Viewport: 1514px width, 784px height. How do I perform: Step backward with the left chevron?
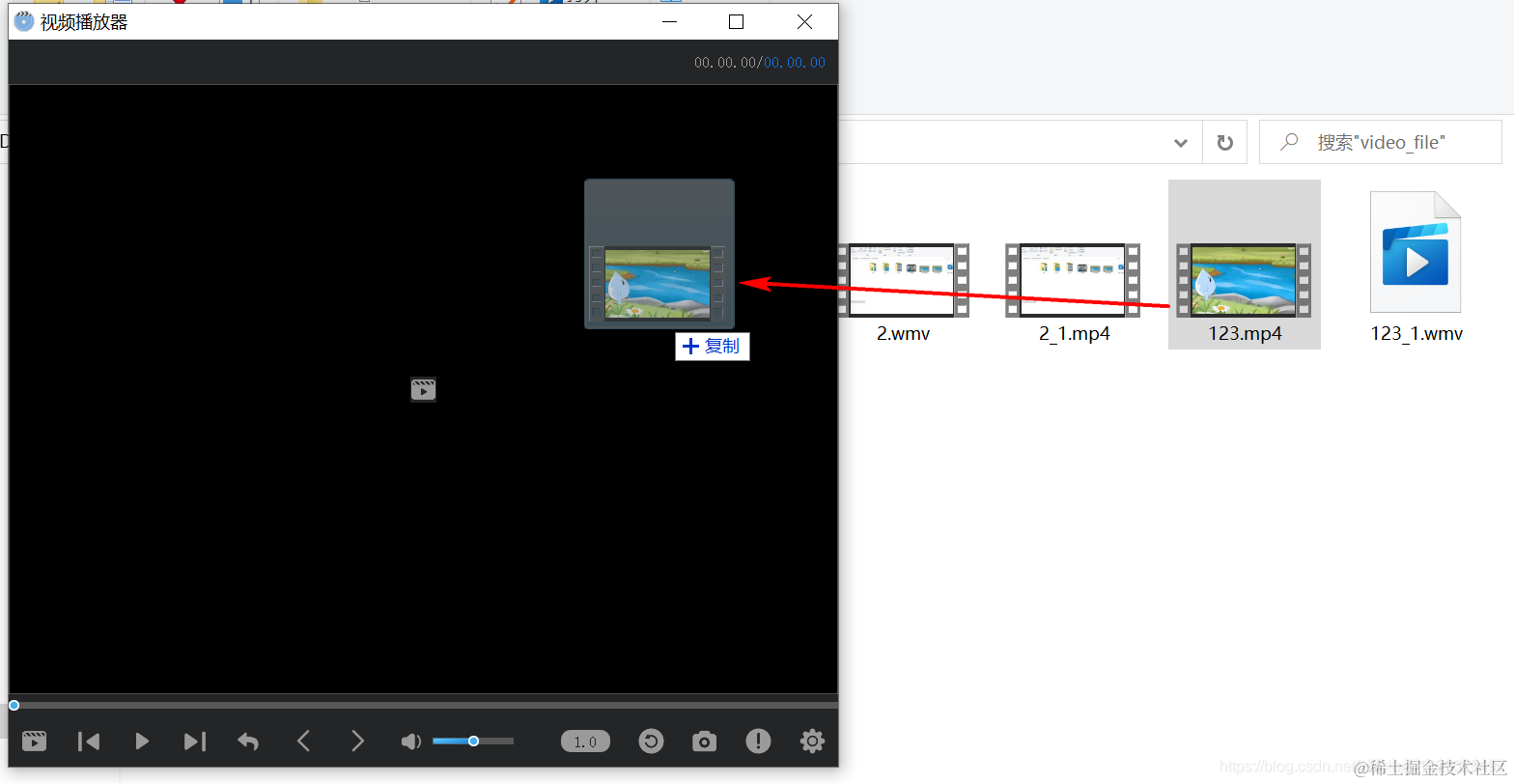[x=303, y=741]
